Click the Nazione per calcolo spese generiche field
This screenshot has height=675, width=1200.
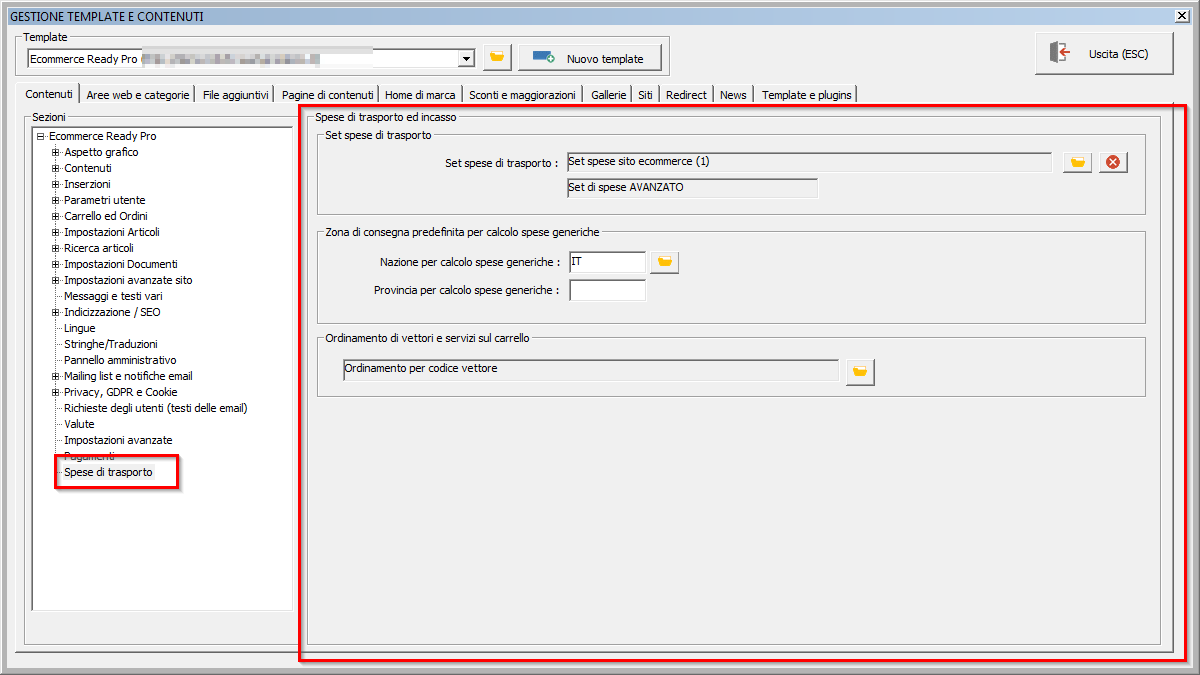coord(607,262)
